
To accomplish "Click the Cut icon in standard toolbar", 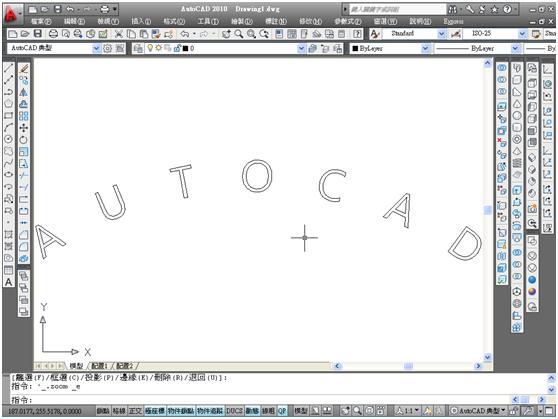I will coord(119,34).
